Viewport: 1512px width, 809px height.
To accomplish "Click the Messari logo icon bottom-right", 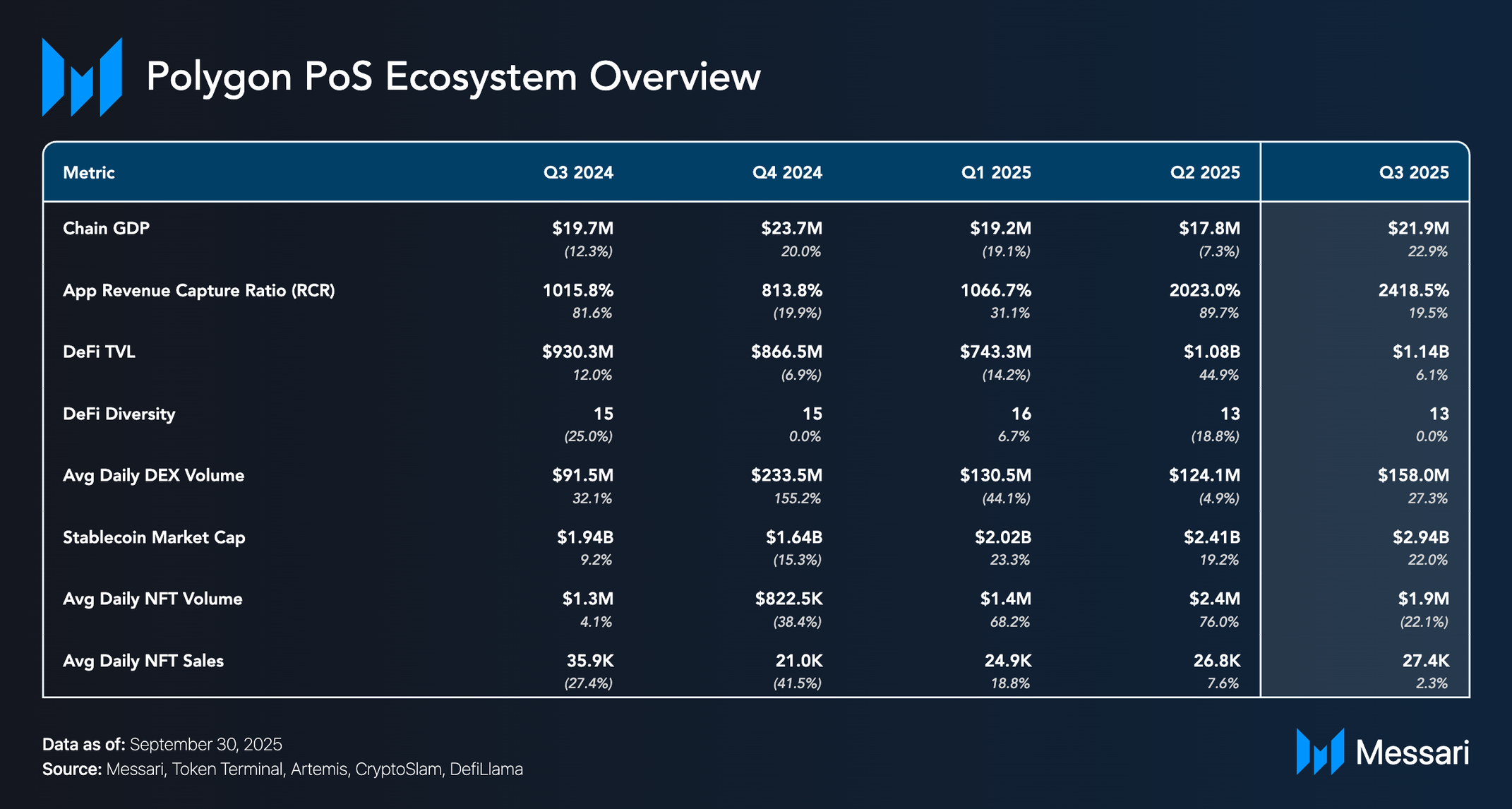I will 1319,752.
